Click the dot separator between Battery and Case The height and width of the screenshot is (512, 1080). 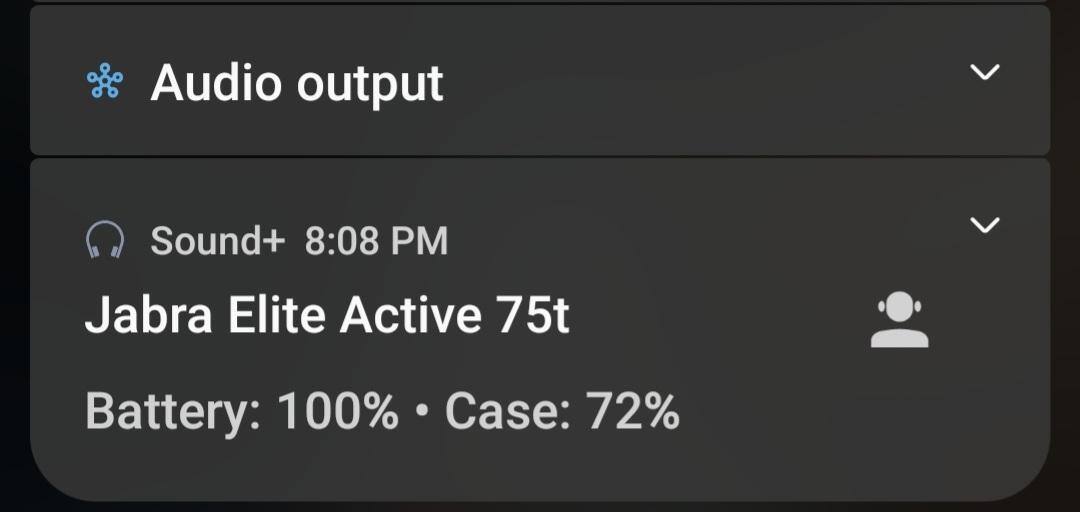421,411
